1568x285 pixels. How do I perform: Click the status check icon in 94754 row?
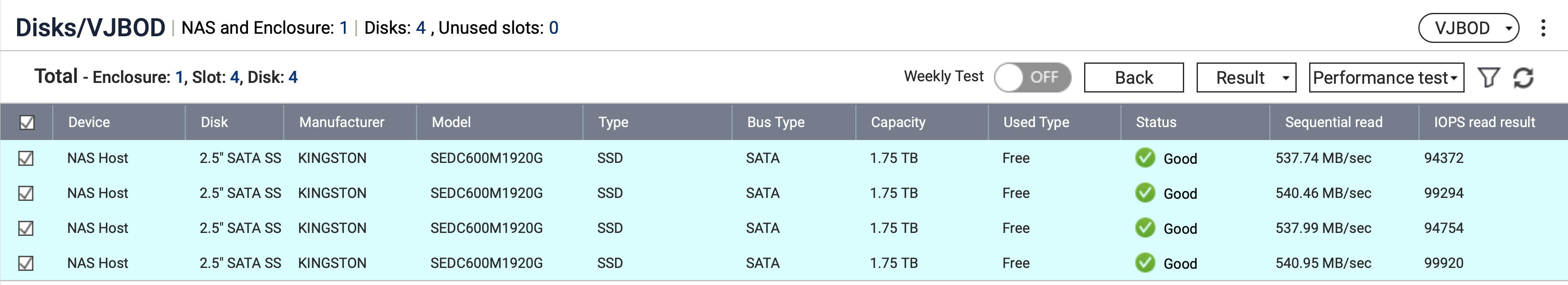pyautogui.click(x=1145, y=228)
